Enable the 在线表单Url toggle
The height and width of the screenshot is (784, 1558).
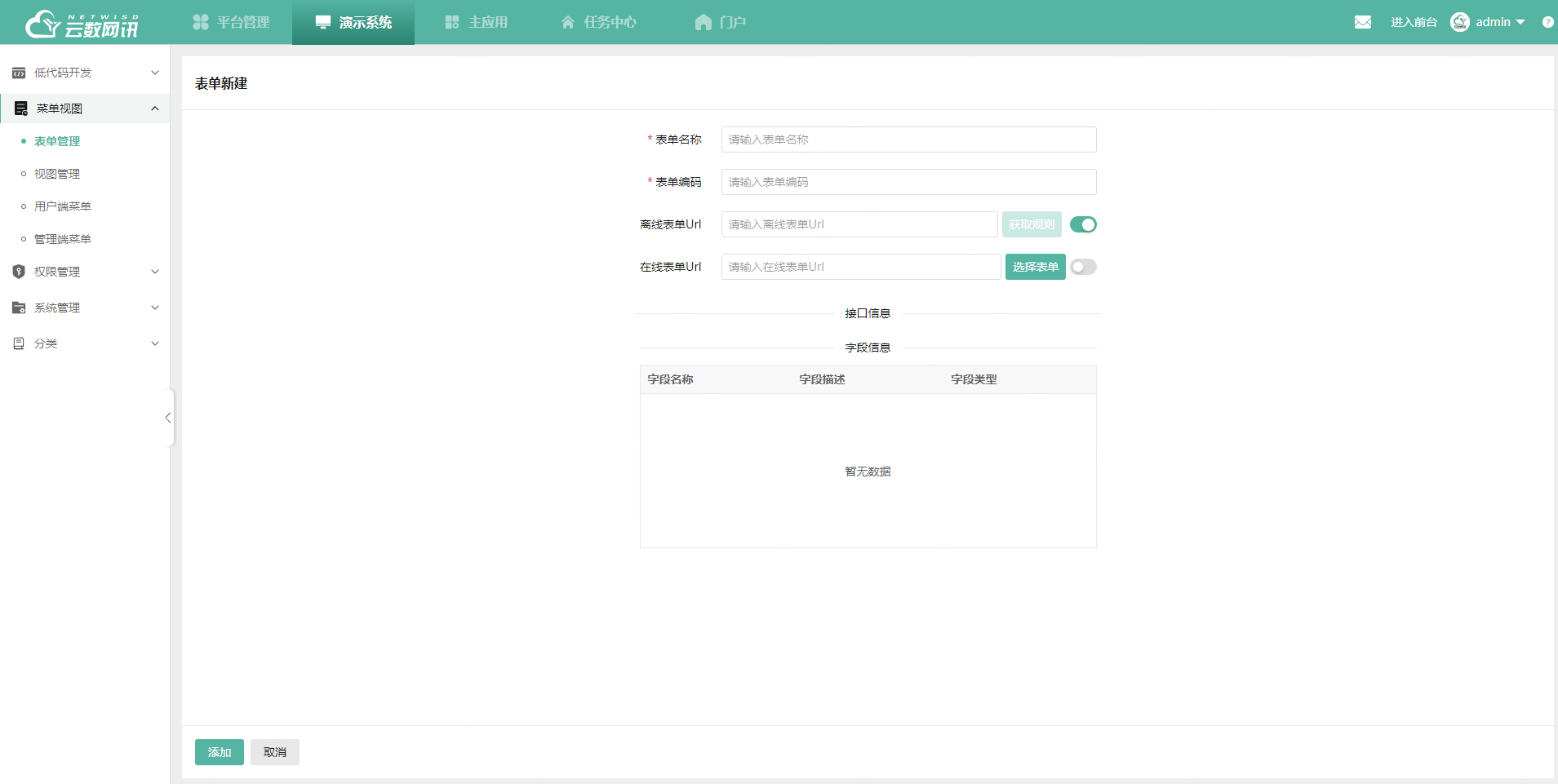tap(1083, 266)
